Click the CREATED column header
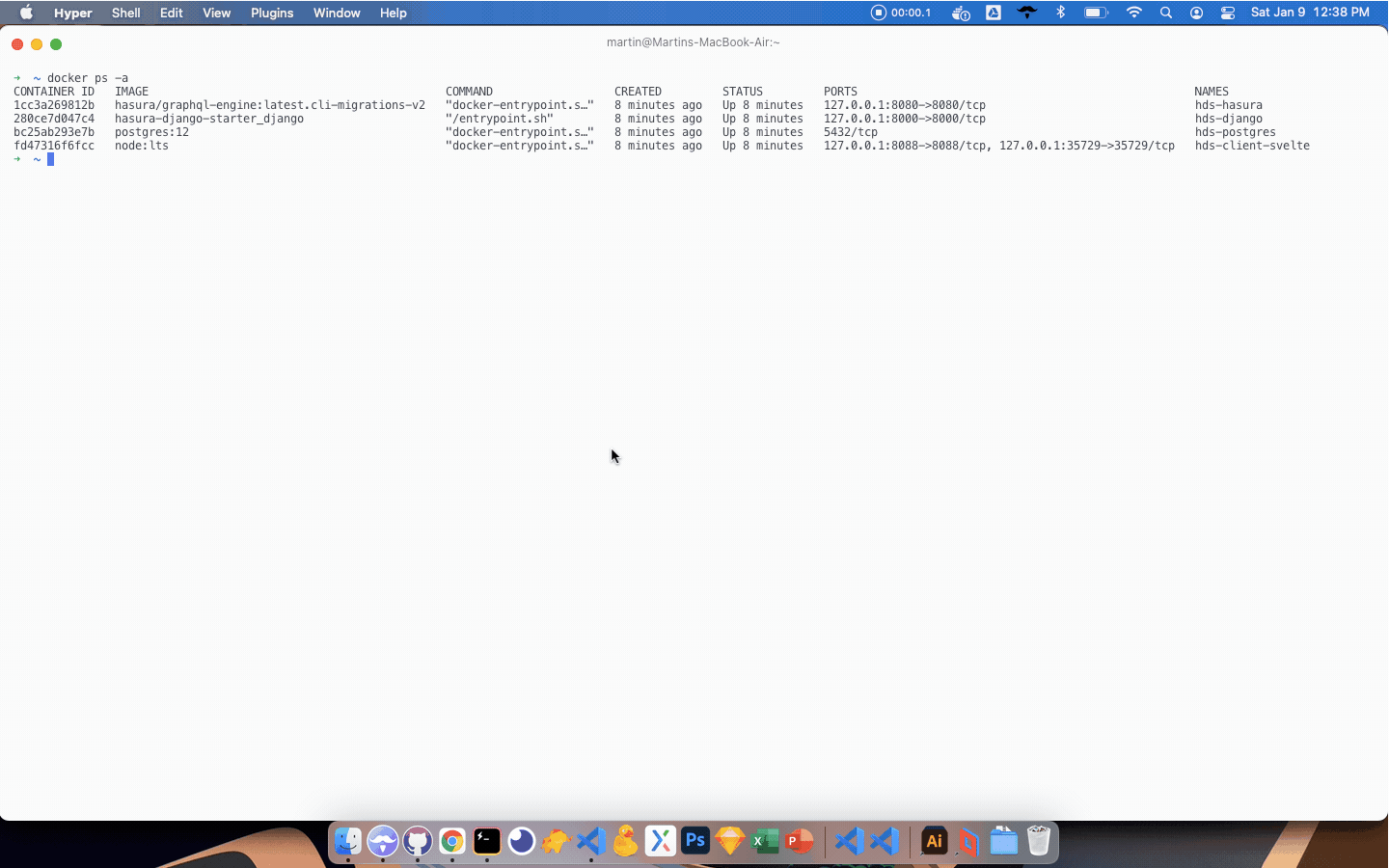Image resolution: width=1389 pixels, height=868 pixels. click(x=638, y=92)
